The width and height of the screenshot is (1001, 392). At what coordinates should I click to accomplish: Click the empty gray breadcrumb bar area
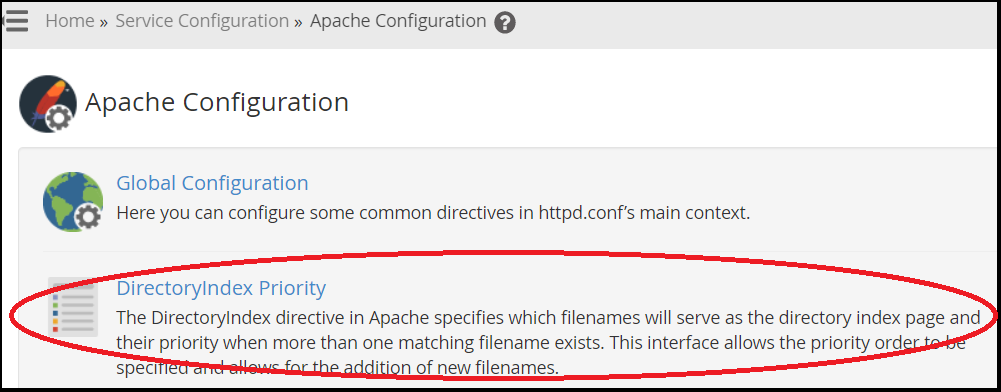[x=753, y=24]
